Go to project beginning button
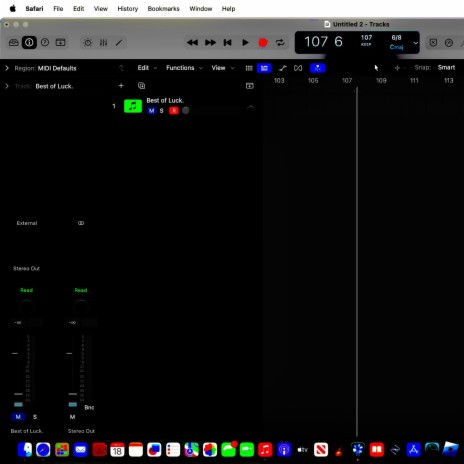This screenshot has width=464, height=464. click(x=227, y=42)
